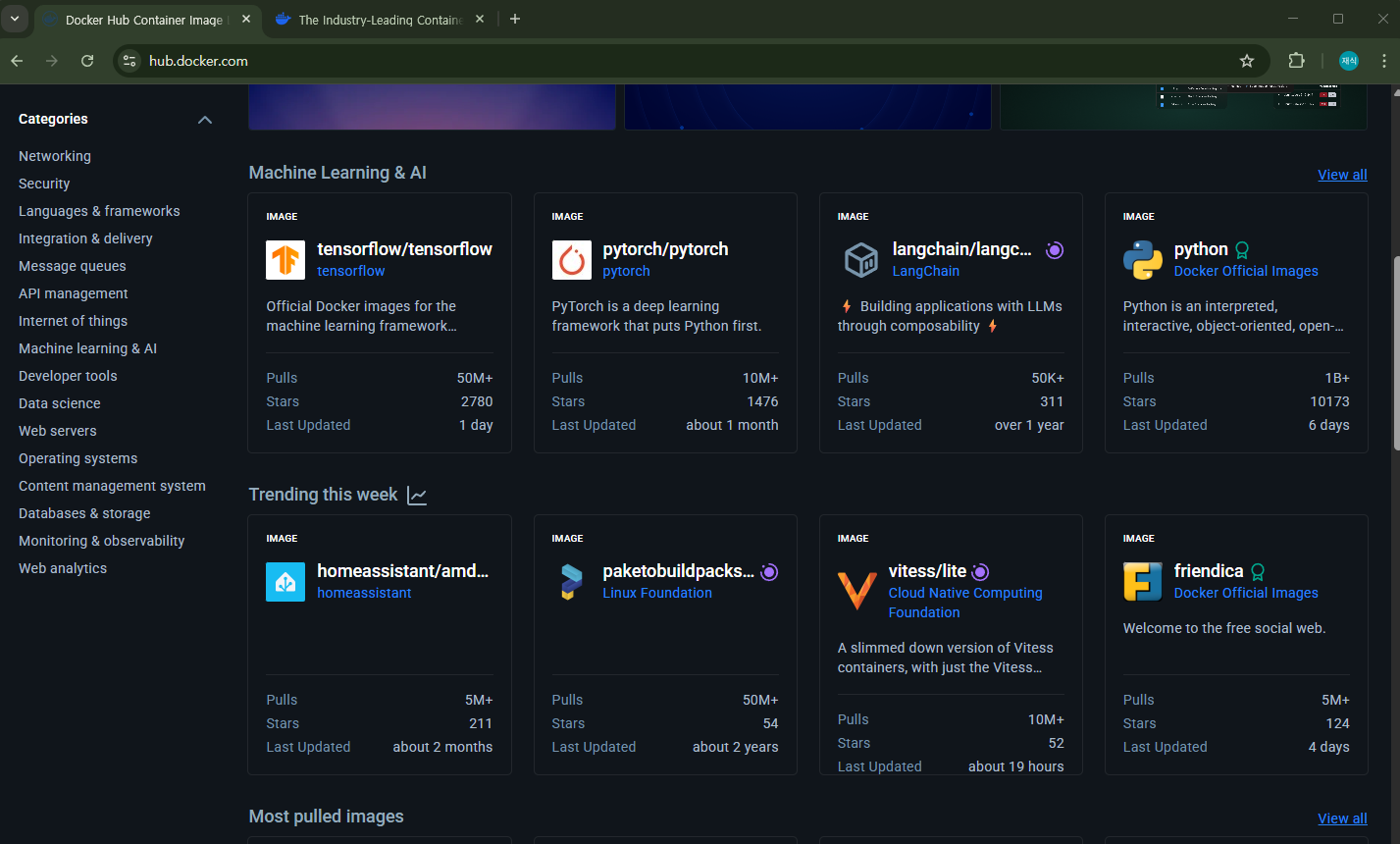This screenshot has height=844, width=1400.
Task: Click the official image badge beside friendica
Action: [x=1258, y=572]
